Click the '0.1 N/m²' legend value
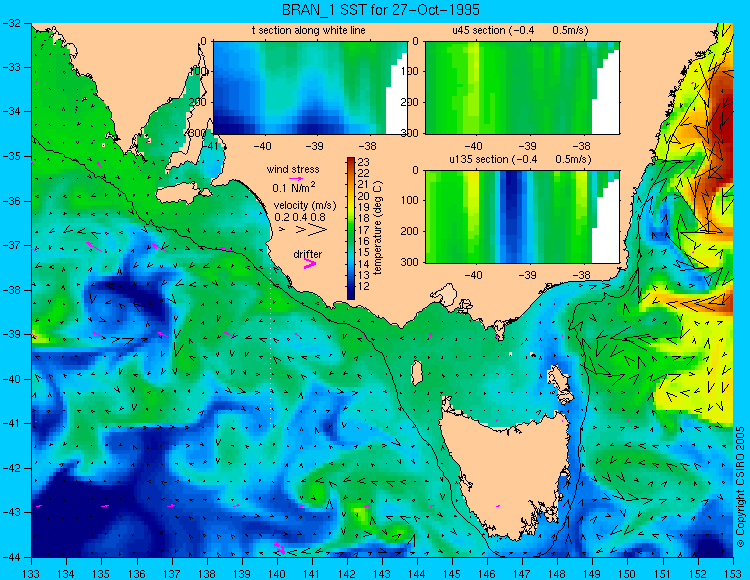Screen dimensions: 750x580 point(294,187)
